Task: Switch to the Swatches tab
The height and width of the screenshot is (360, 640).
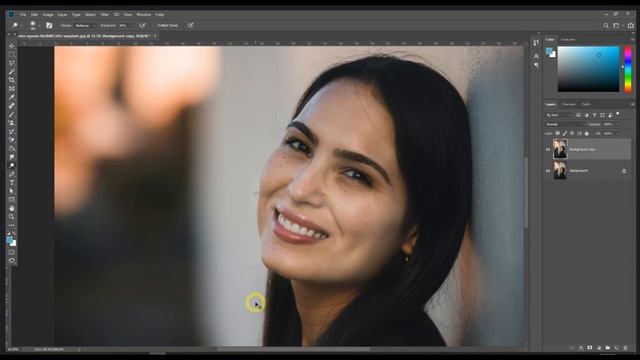Action: pos(568,40)
